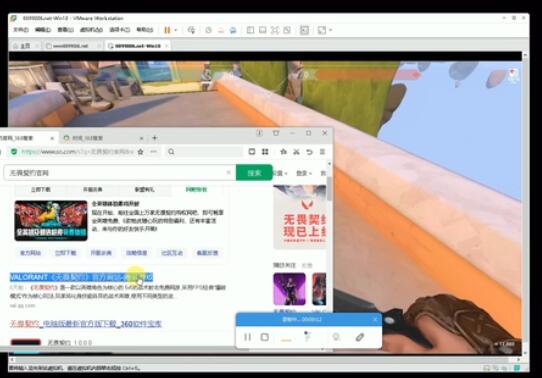
Task: Open the browser hamburger menu icon
Action: pyautogui.click(x=322, y=152)
